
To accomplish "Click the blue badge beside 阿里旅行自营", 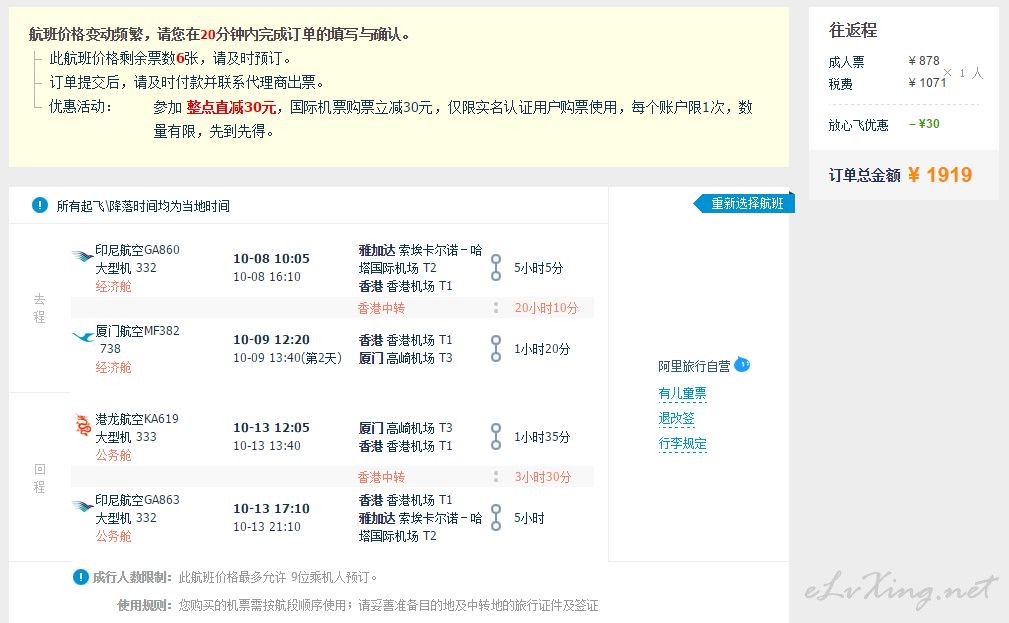I will pos(742,365).
